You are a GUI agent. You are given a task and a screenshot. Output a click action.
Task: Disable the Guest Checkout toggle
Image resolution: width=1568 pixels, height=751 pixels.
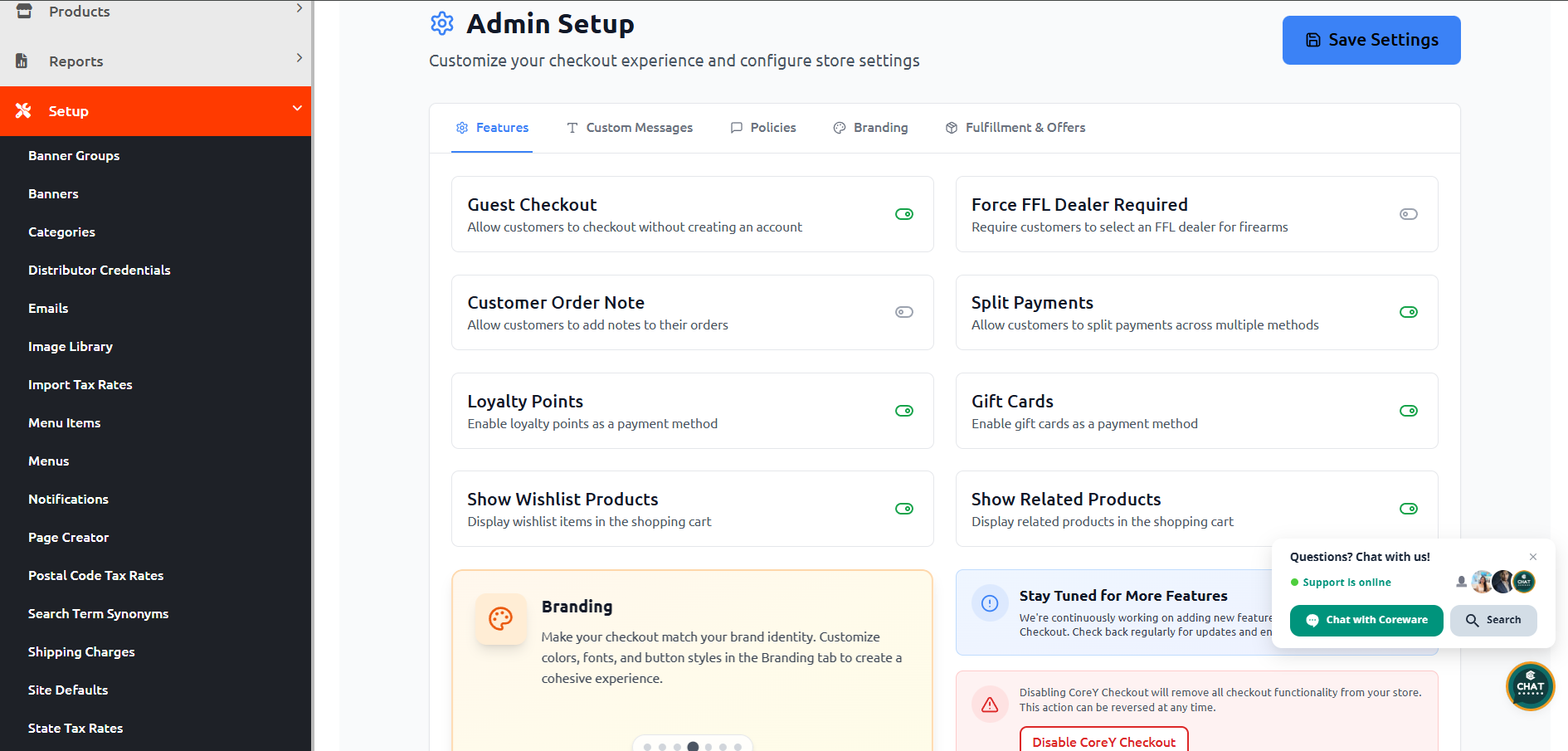click(904, 214)
